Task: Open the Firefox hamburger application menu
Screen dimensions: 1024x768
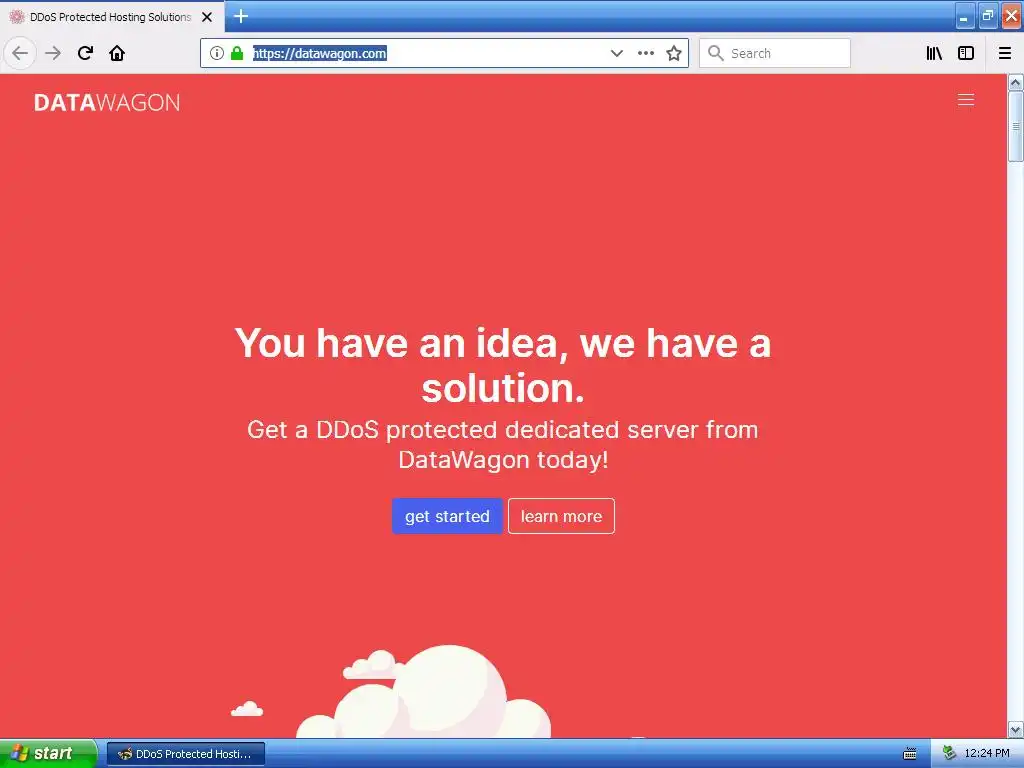Action: (x=1005, y=53)
